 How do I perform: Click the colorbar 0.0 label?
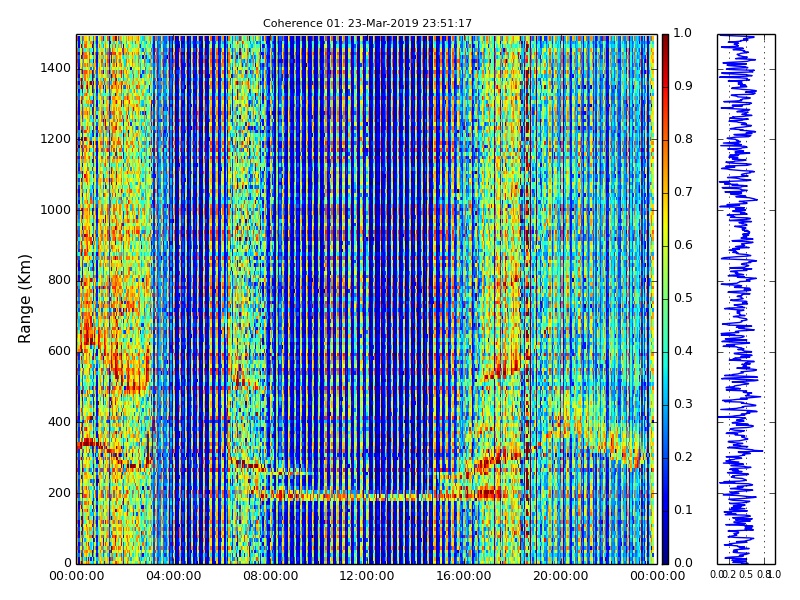click(683, 563)
